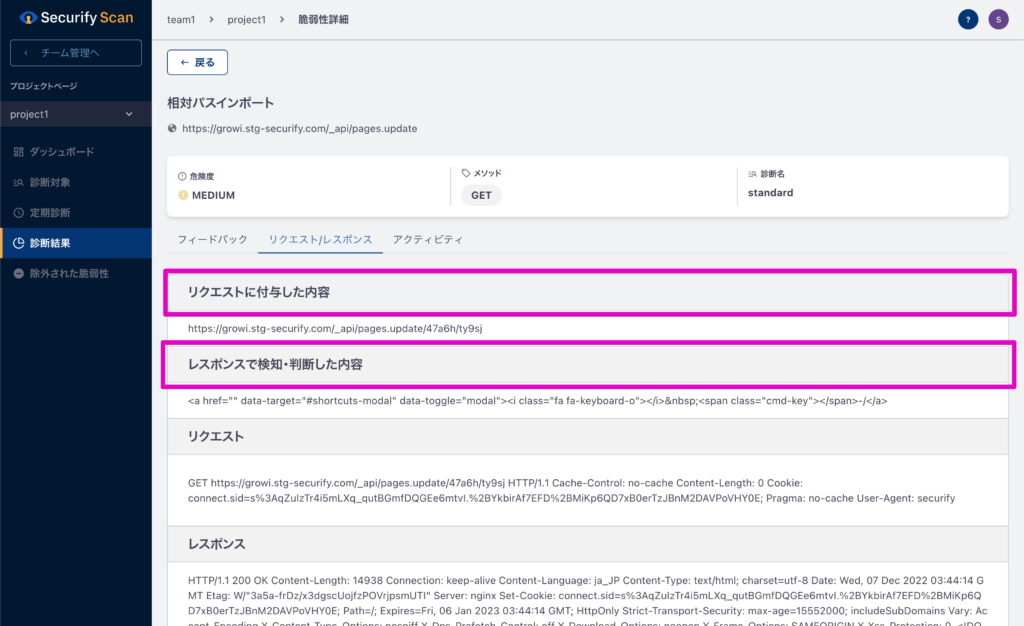Viewport: 1024px width, 626px height.
Task: Click the GET method badge
Action: pos(481,195)
